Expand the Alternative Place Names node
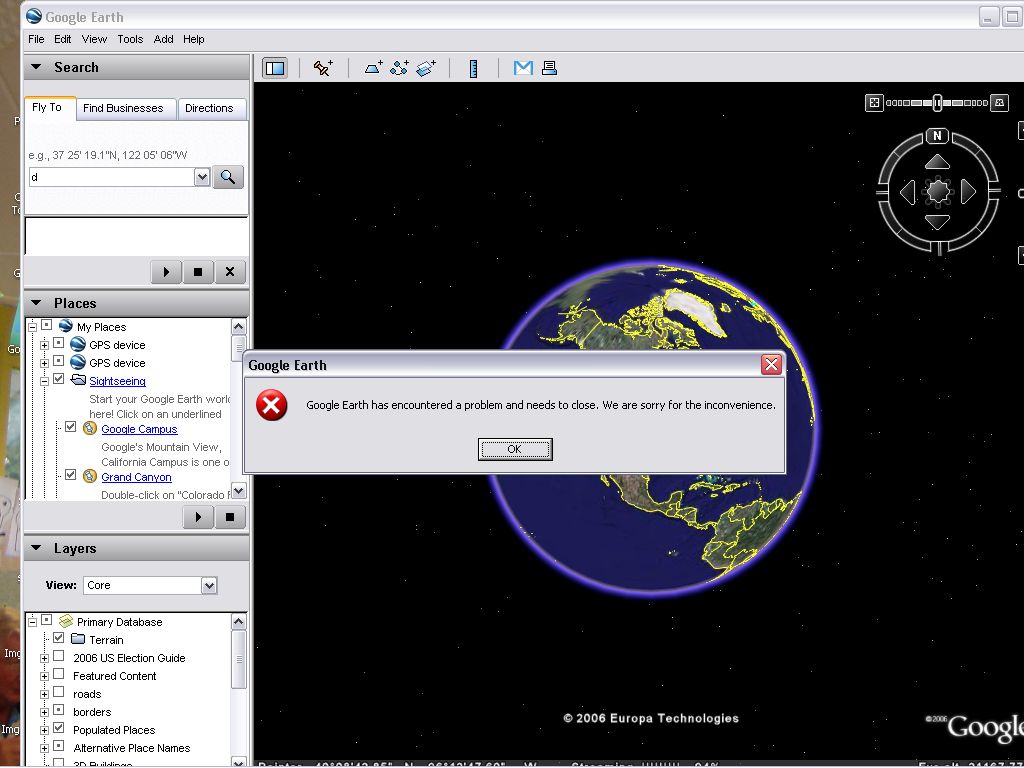Image resolution: width=1024 pixels, height=768 pixels. [44, 748]
